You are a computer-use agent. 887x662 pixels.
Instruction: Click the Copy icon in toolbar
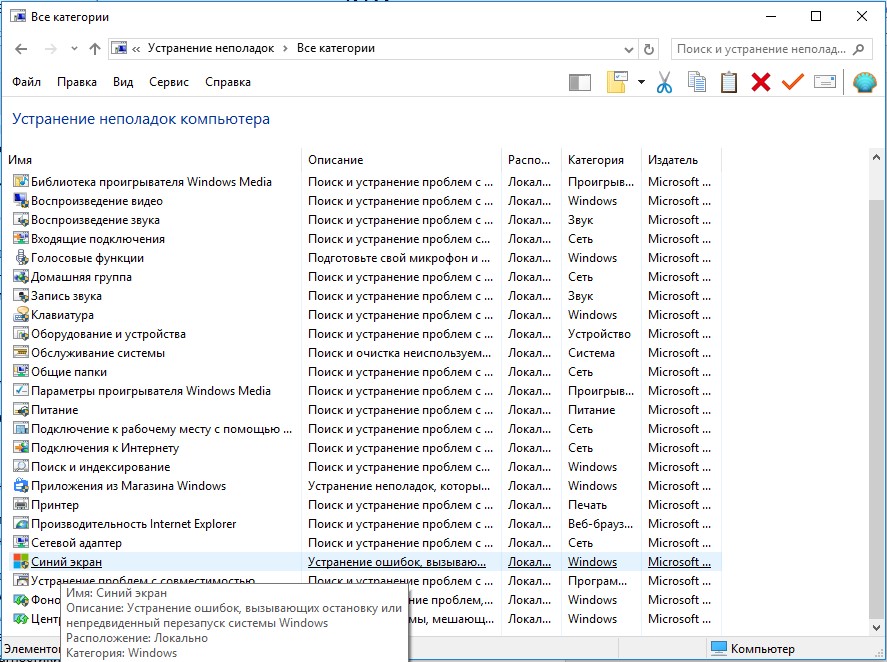[x=696, y=82]
